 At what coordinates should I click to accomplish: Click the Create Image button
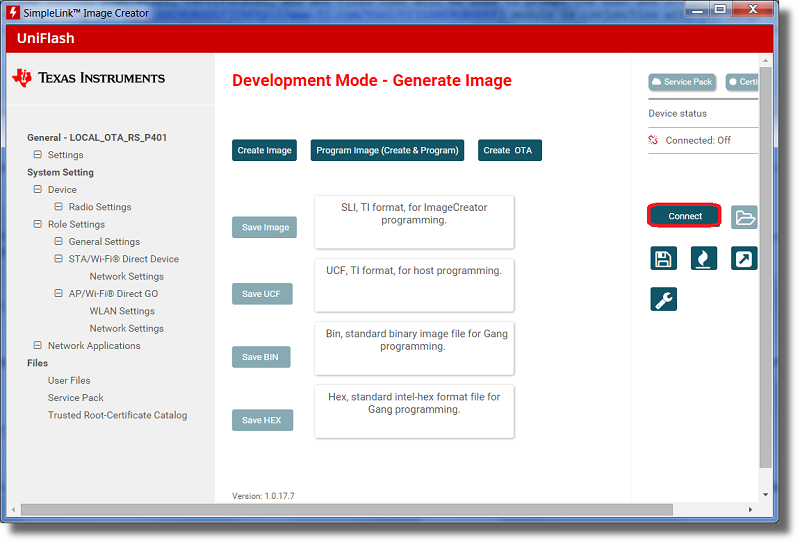[264, 150]
